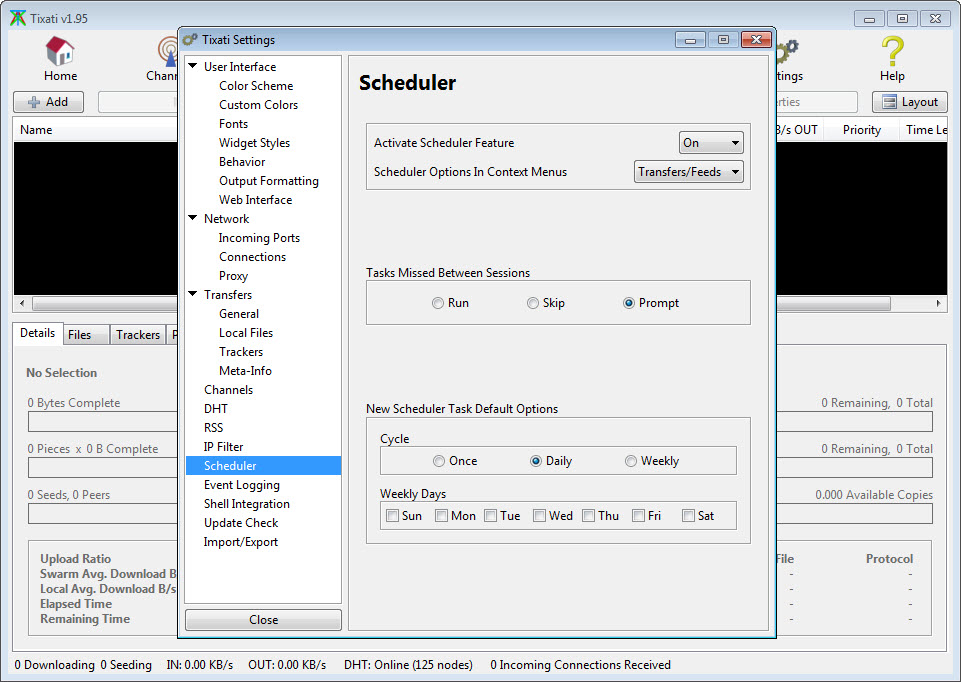Click the DHT: Online (125 nodes) status text
The width and height of the screenshot is (961, 682).
(x=408, y=665)
